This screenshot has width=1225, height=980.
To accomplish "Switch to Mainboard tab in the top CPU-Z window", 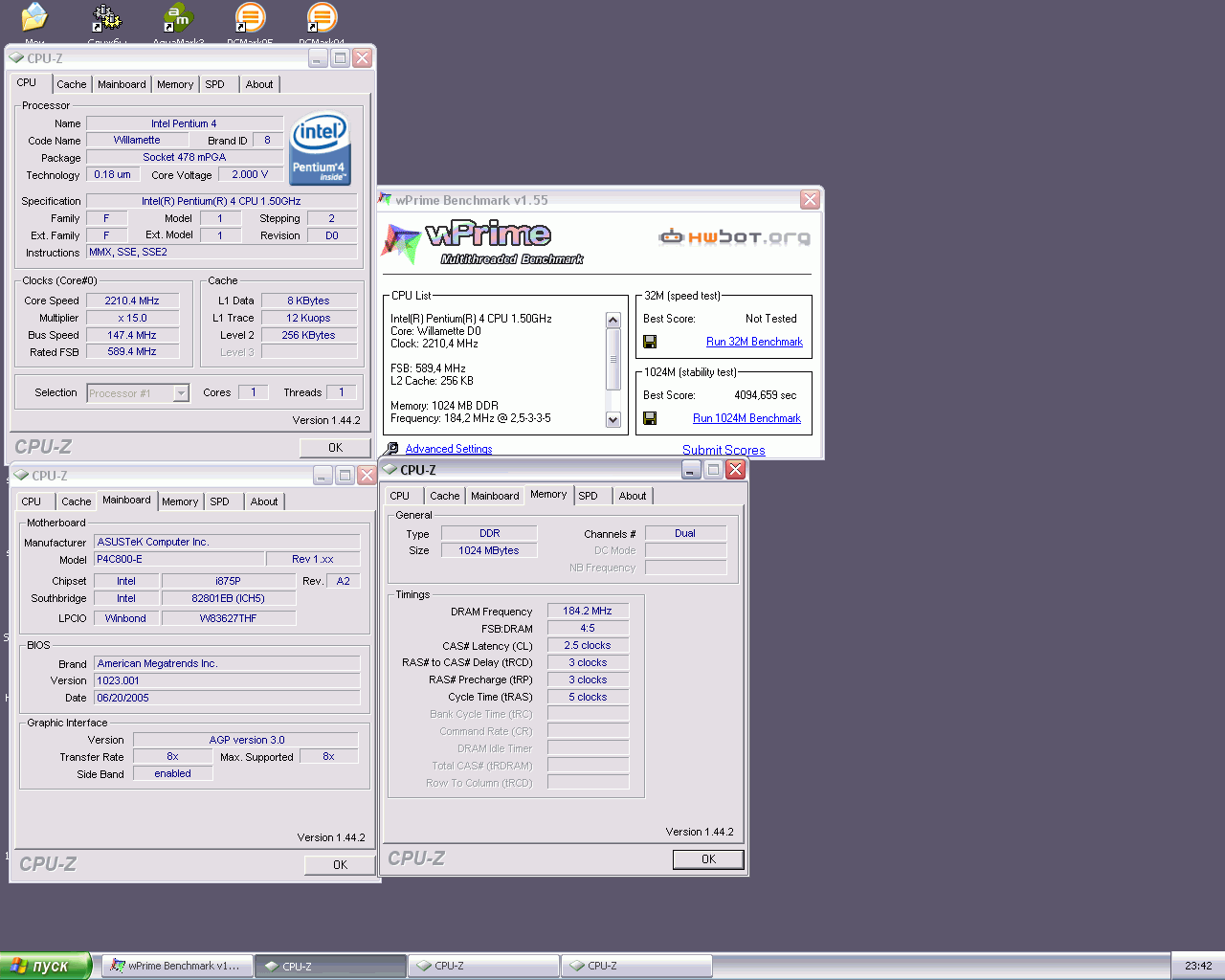I will coord(122,84).
